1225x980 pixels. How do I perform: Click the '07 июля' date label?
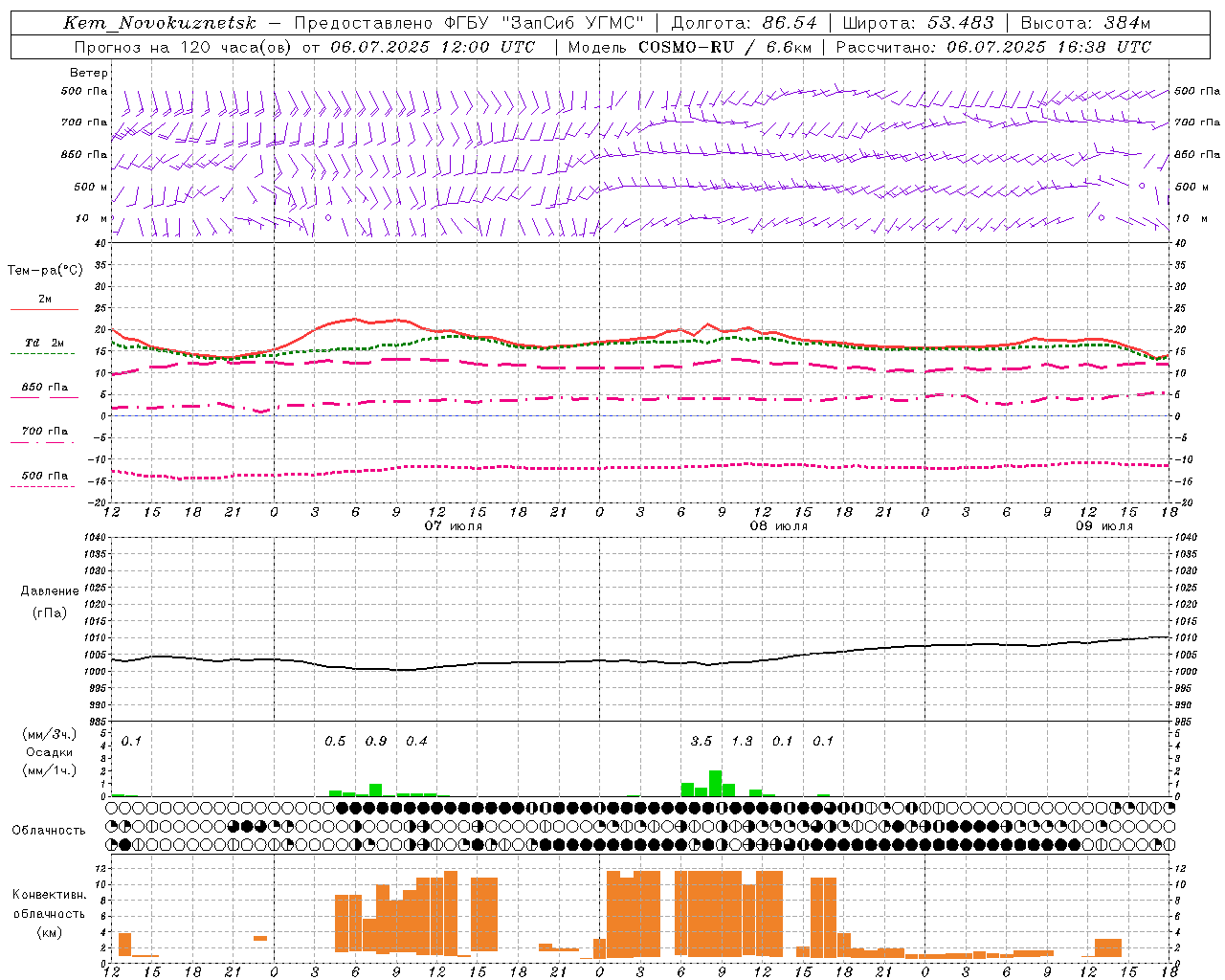click(454, 526)
